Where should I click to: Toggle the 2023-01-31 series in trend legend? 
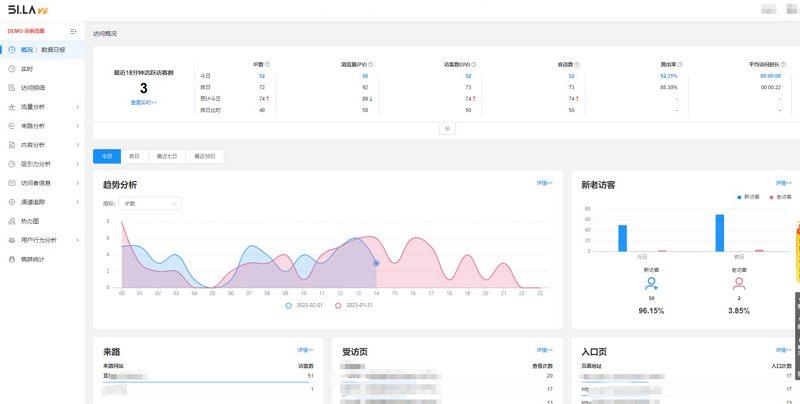(x=354, y=305)
